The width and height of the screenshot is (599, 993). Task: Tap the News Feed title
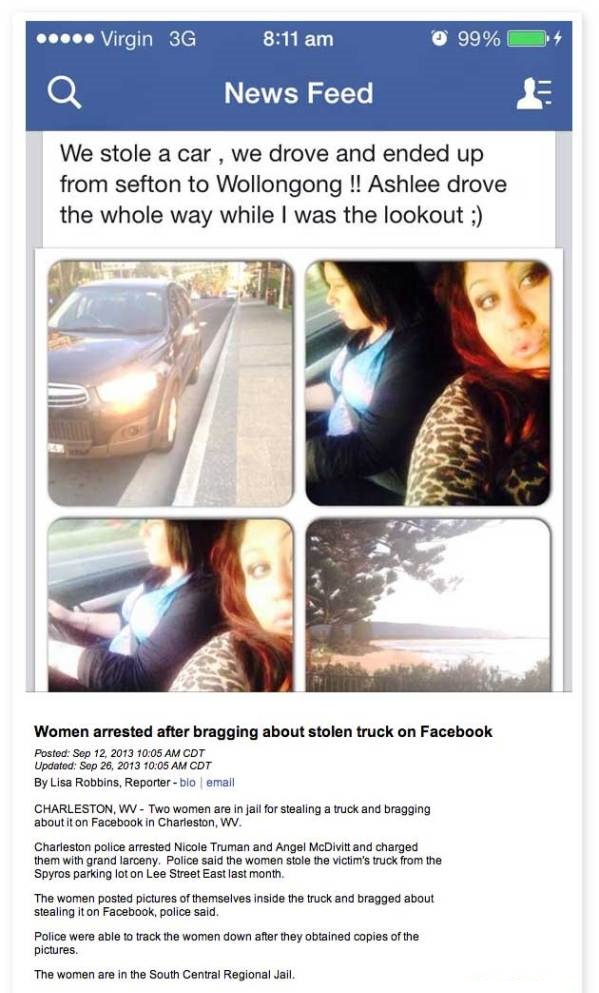pos(299,93)
